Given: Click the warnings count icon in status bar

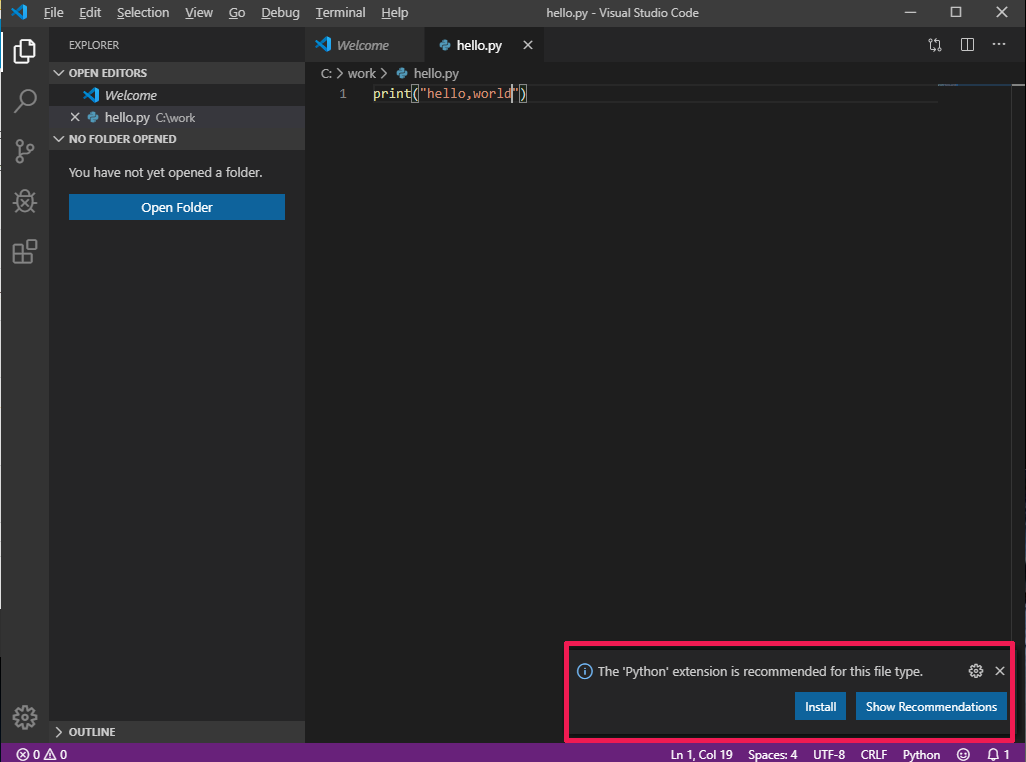Looking at the screenshot, I should click(x=50, y=755).
